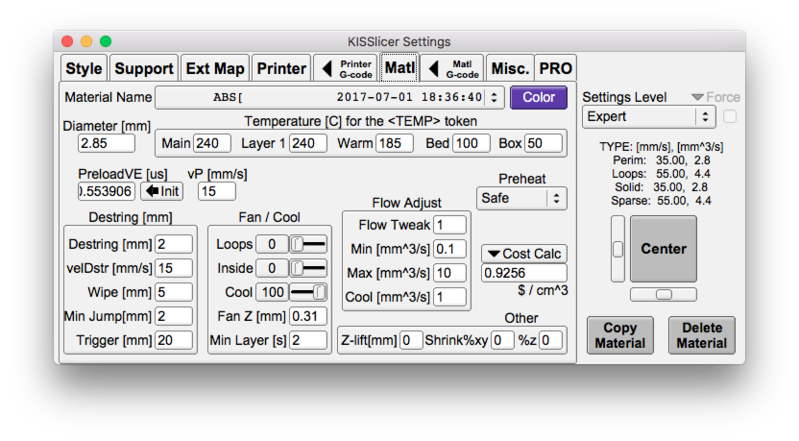Image resolution: width=799 pixels, height=441 pixels.
Task: Open the Style tab
Action: 84,68
